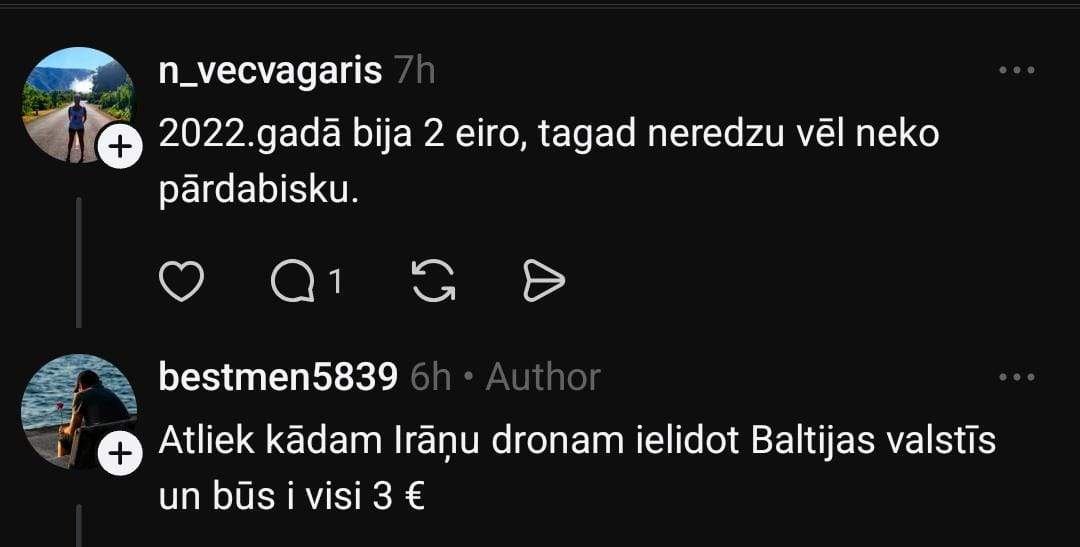
Task: Click the thread line below bestmen5839's avatar
Action: 79,526
